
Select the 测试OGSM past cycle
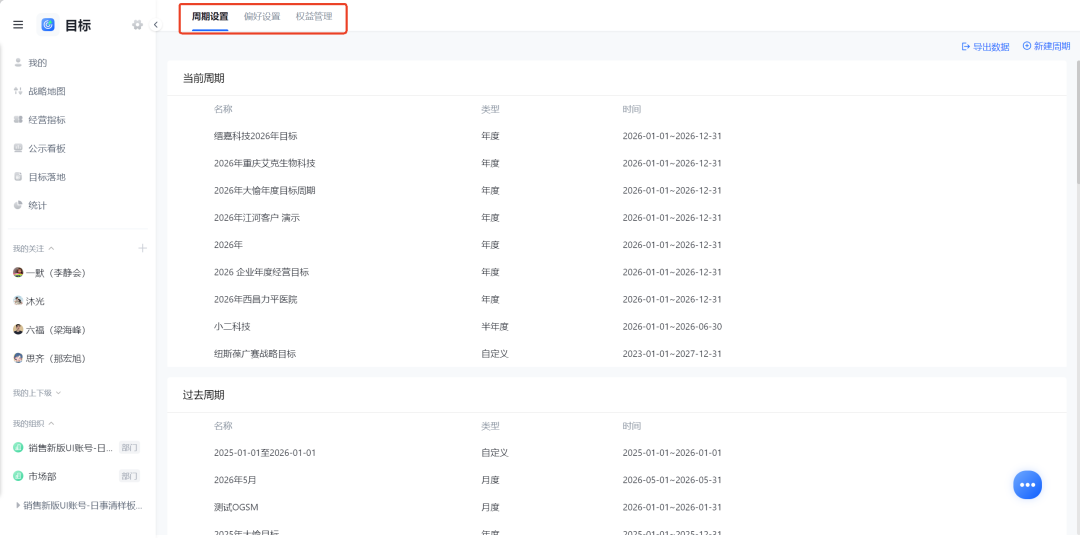[616, 507]
